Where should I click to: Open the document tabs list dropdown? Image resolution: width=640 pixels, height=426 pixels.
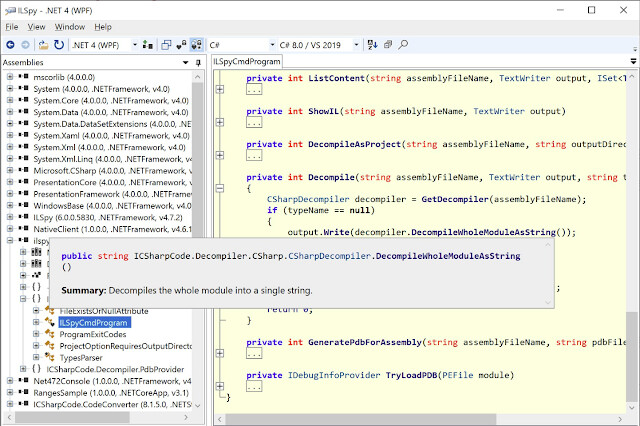pos(633,62)
